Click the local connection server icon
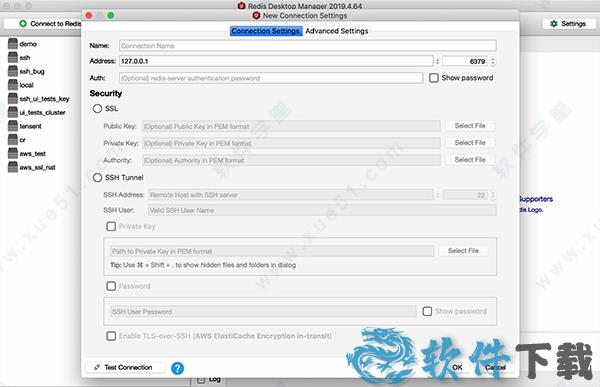This screenshot has width=600, height=387. click(13, 85)
